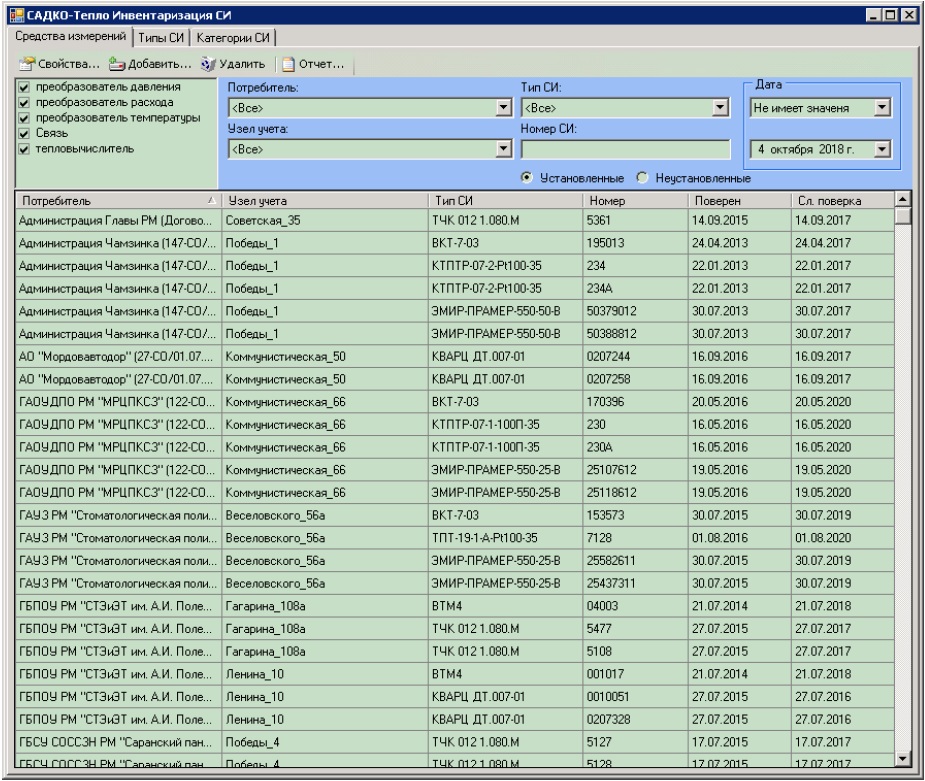Screen dimensions: 925x781
Task: Uncheck the Связь checkbox
Action: click(x=24, y=133)
